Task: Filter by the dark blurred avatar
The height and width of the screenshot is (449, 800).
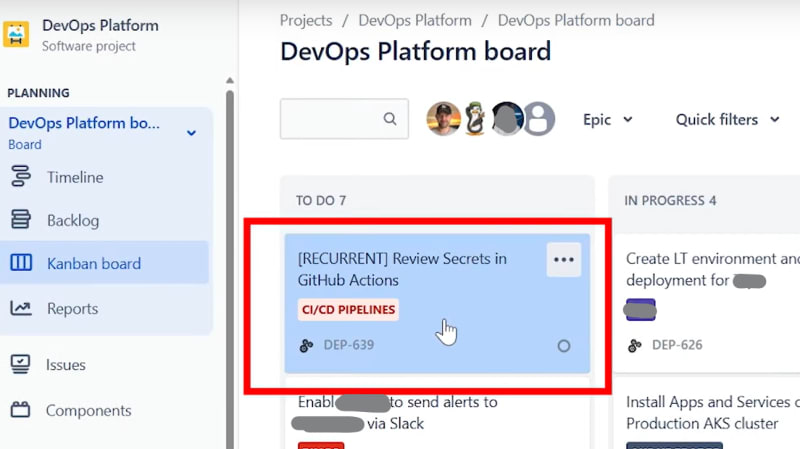Action: coord(506,118)
